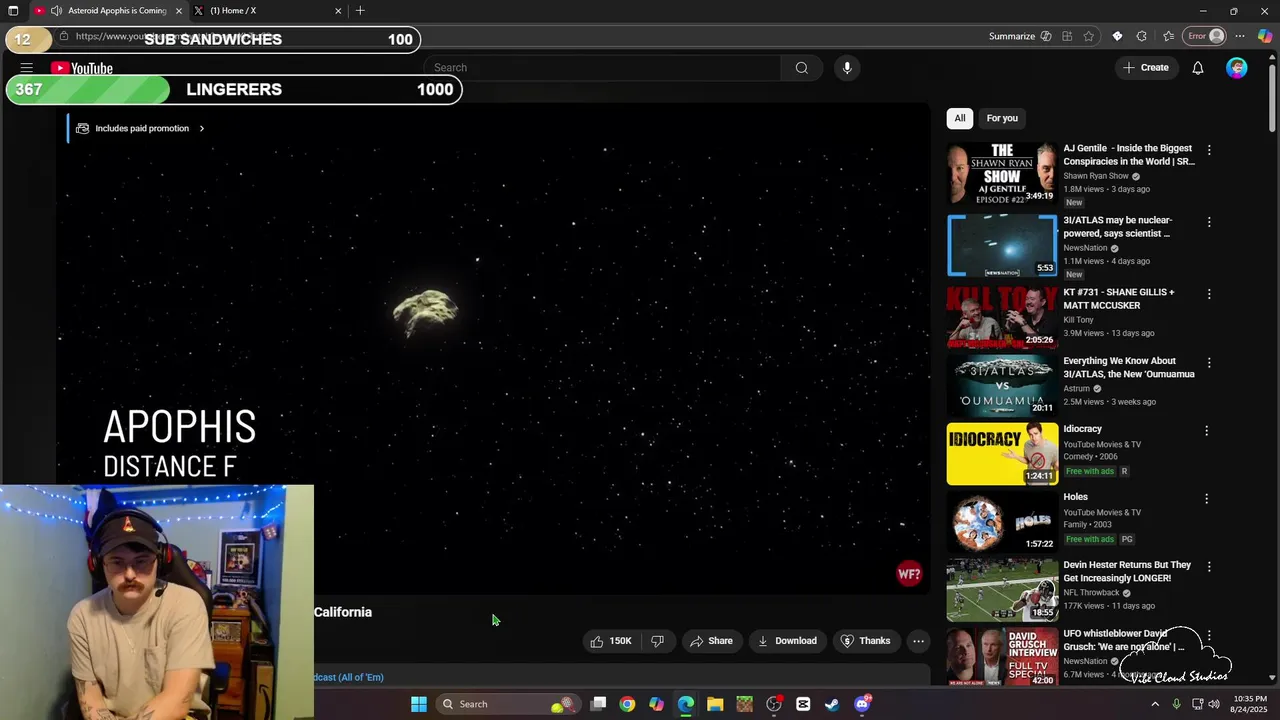Open the YouTube account avatar menu
This screenshot has width=1280, height=720.
click(x=1237, y=68)
